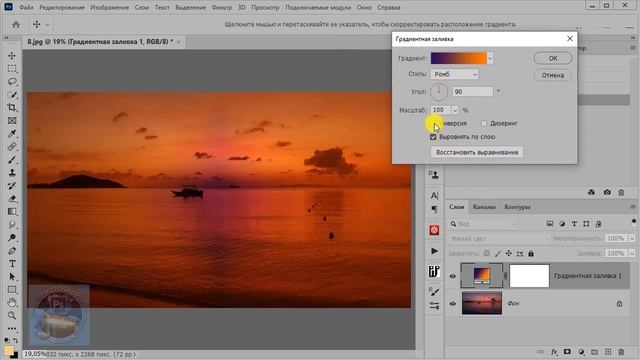Open the Actions panel play icon
The height and width of the screenshot is (360, 640).
(434, 251)
